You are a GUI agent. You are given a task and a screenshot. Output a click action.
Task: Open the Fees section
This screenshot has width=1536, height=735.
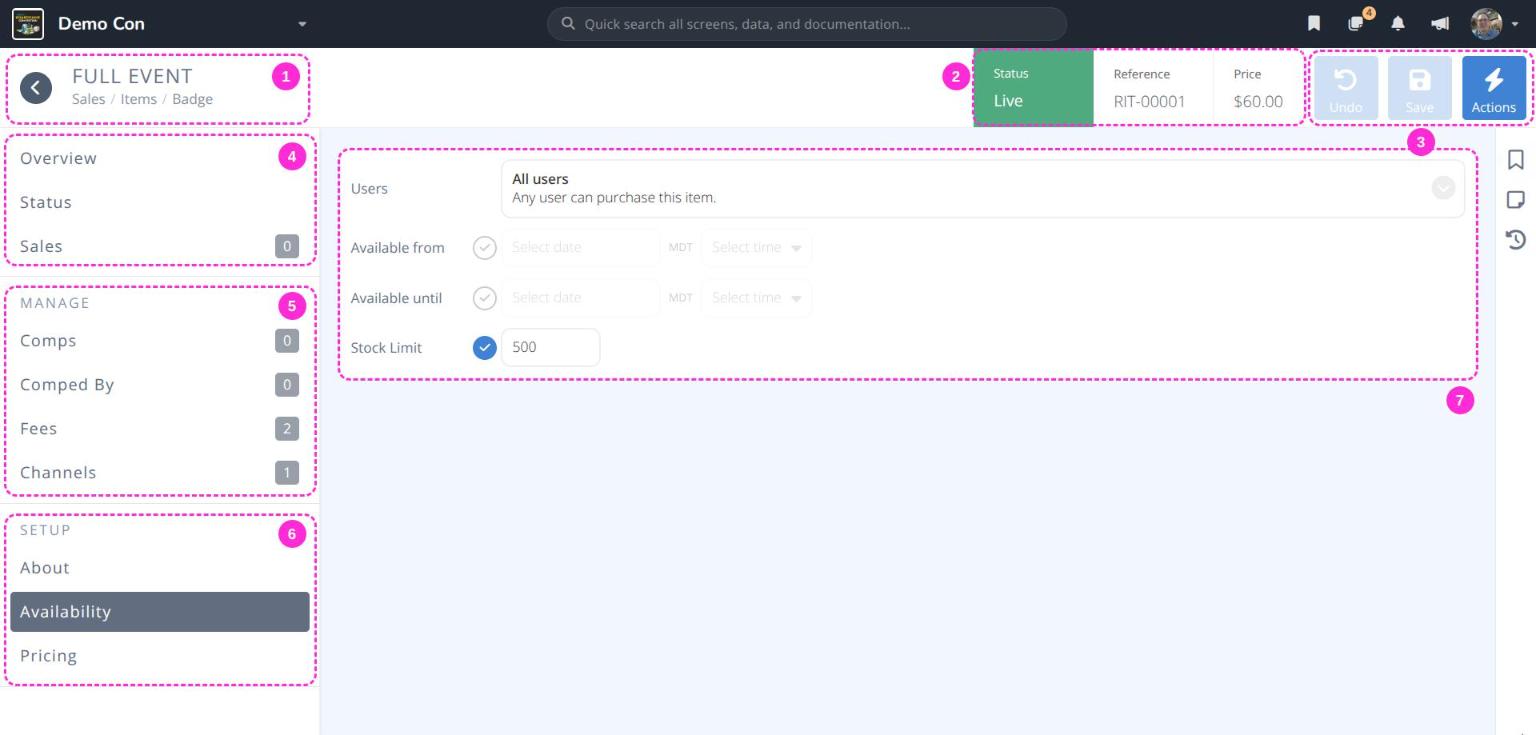coord(160,428)
